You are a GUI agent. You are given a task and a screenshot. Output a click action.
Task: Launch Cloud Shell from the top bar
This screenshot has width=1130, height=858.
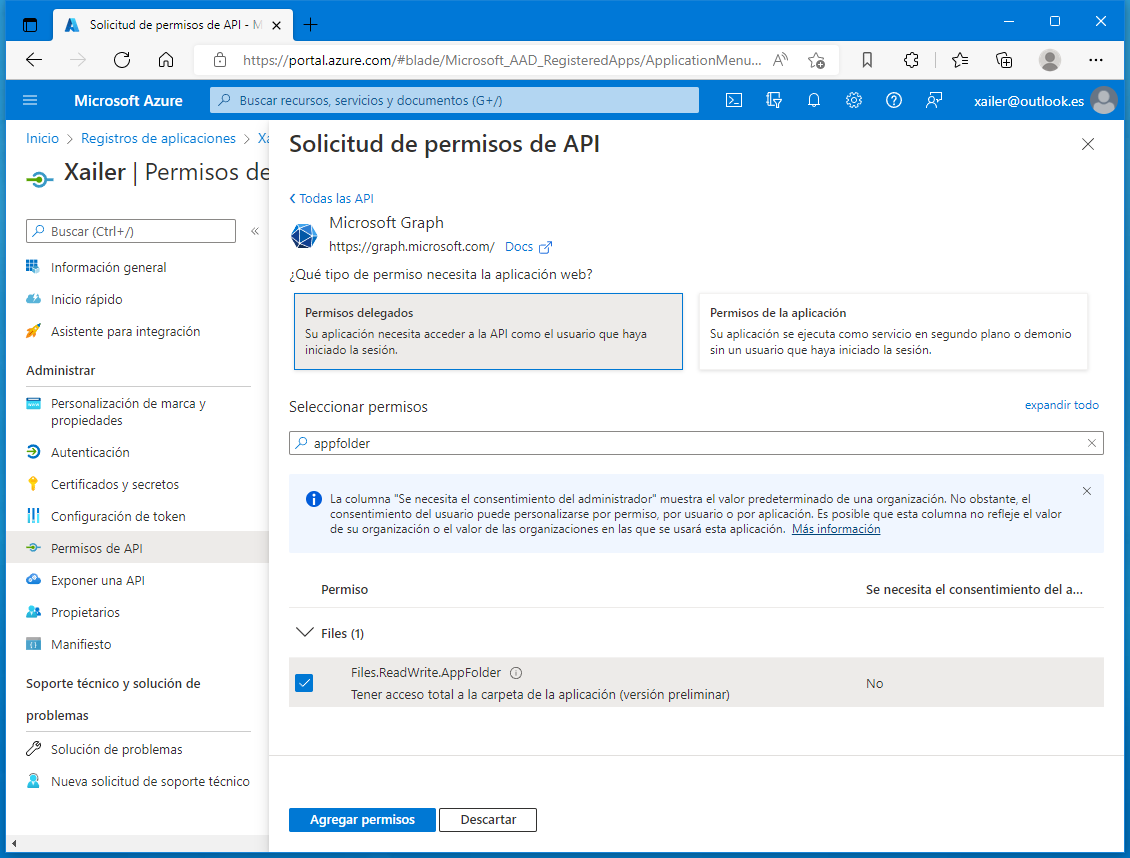click(x=734, y=100)
